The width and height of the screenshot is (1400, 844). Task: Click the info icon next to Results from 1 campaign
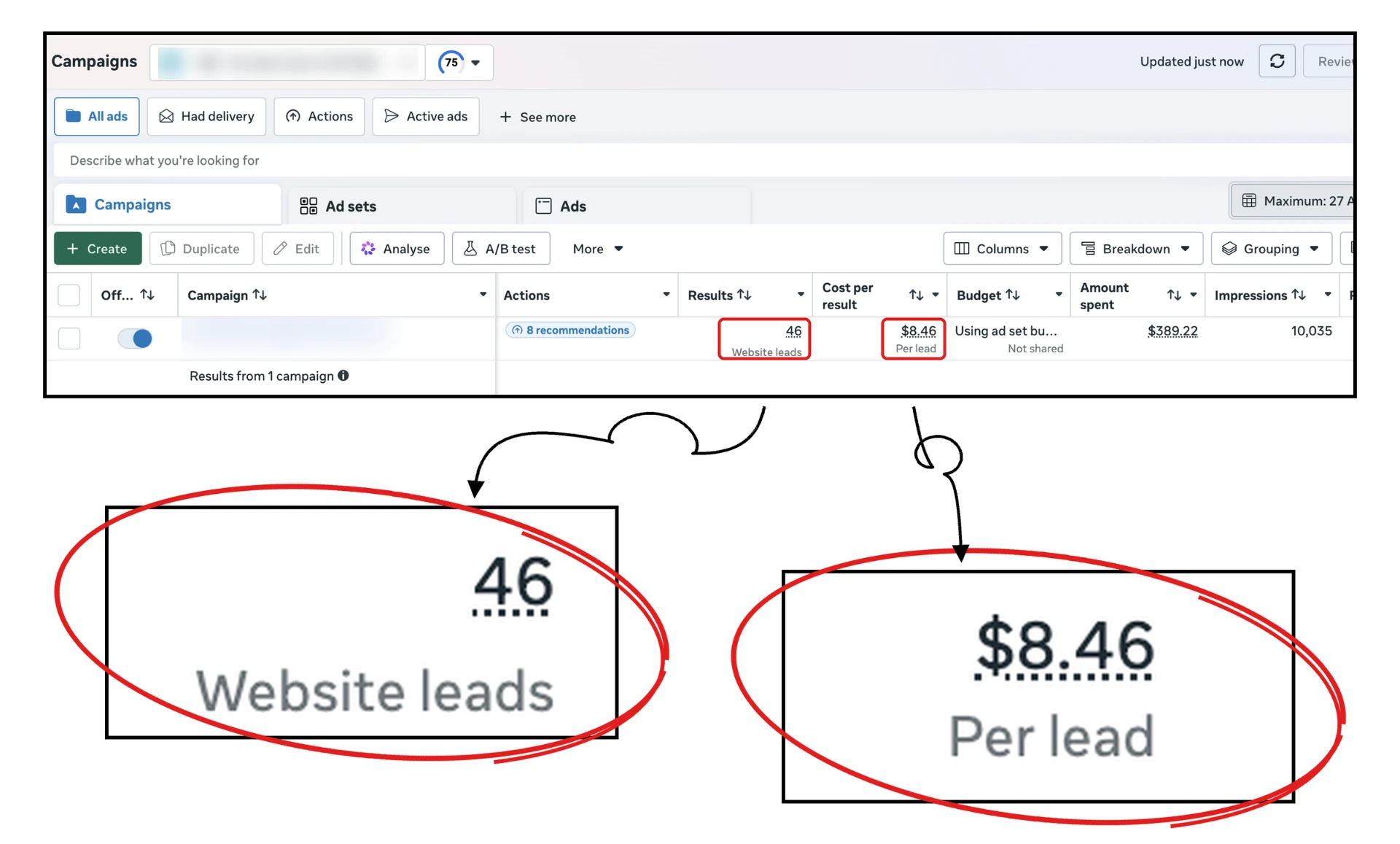343,376
